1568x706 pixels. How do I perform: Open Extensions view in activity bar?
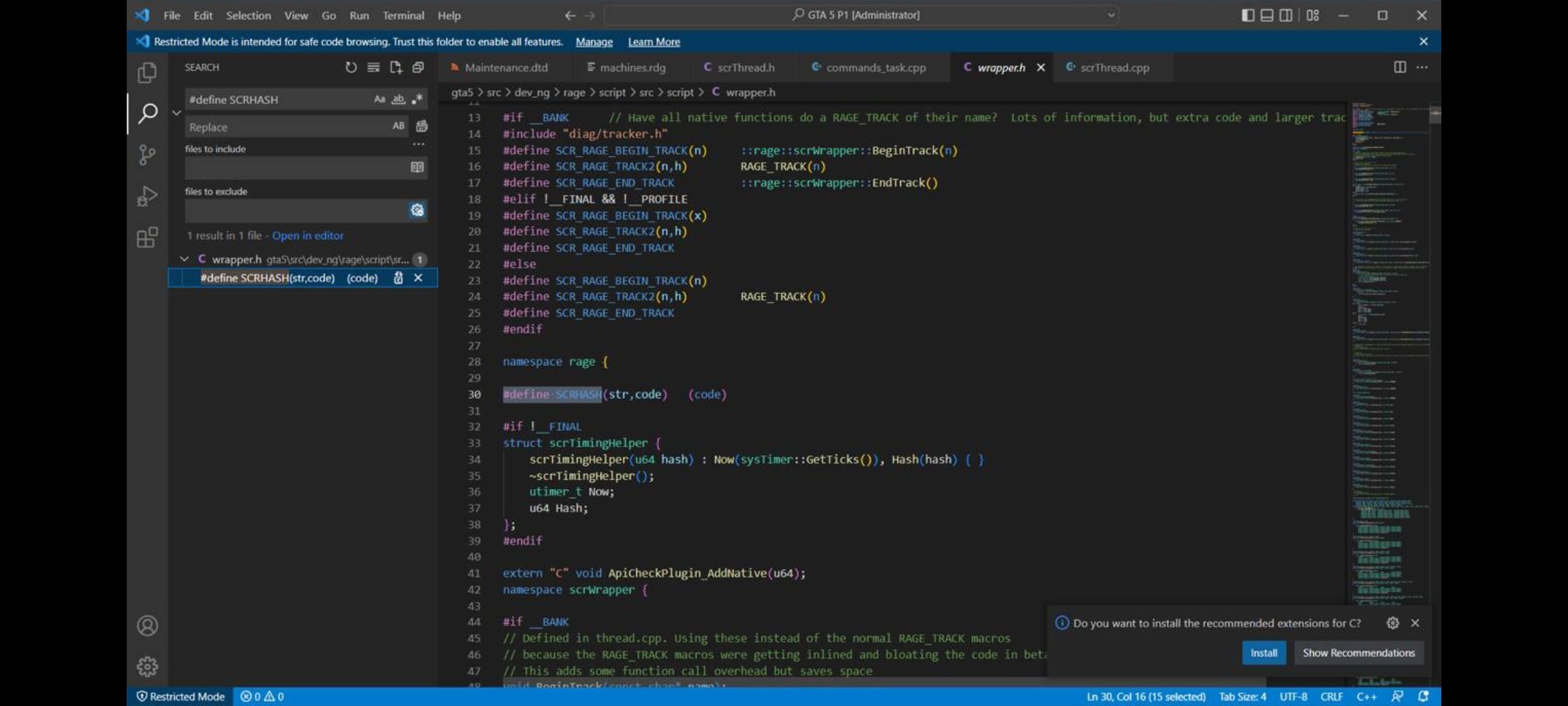click(147, 237)
